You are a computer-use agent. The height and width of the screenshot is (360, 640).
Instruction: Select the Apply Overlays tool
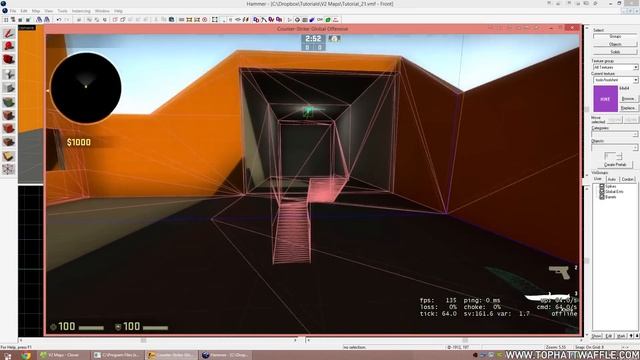point(9,142)
